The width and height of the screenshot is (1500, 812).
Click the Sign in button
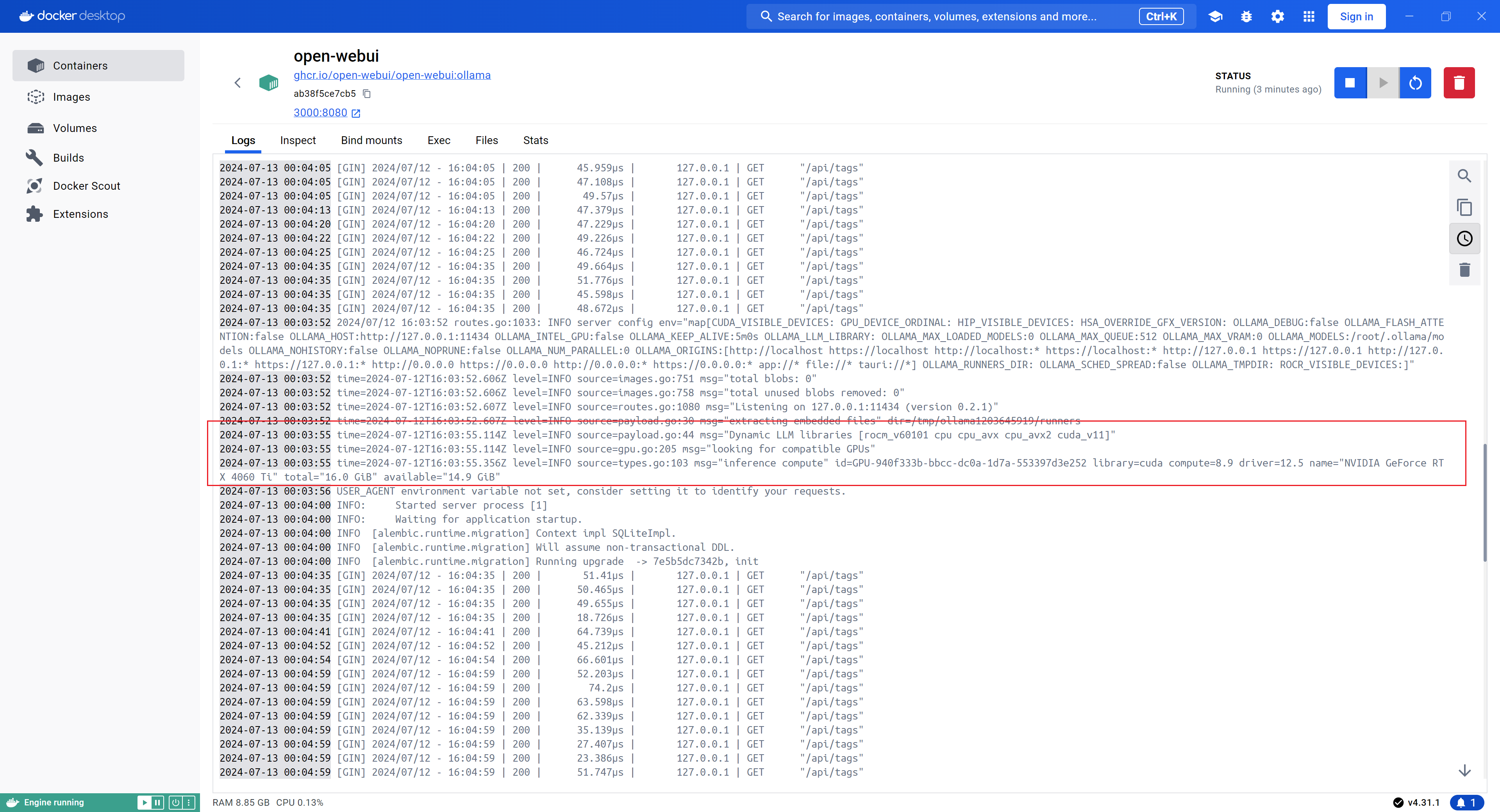(1356, 16)
